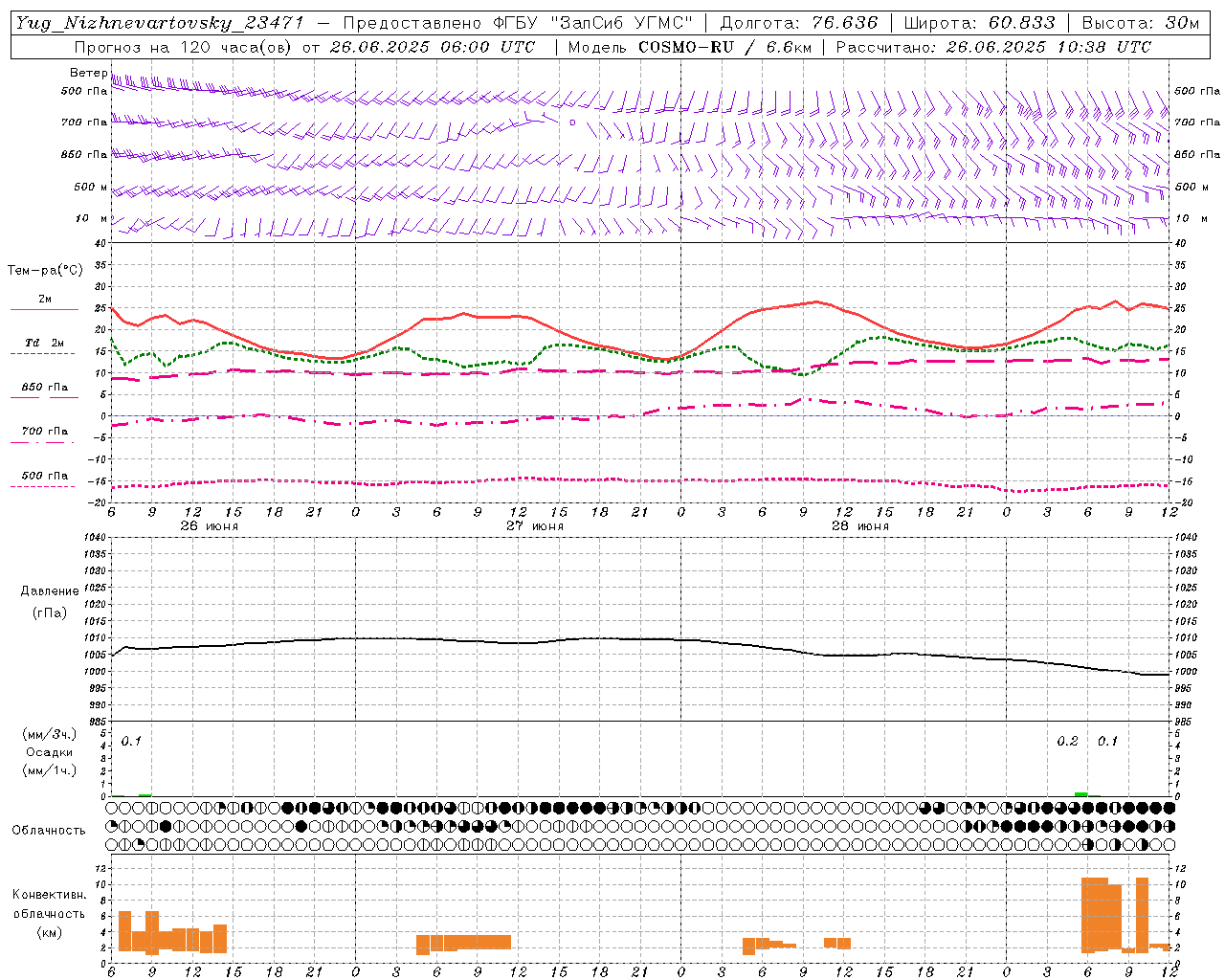Screen dimensions: 1225x980
Task: Select the Тем-ра(°C) temperature panel label
Action: pos(45,271)
